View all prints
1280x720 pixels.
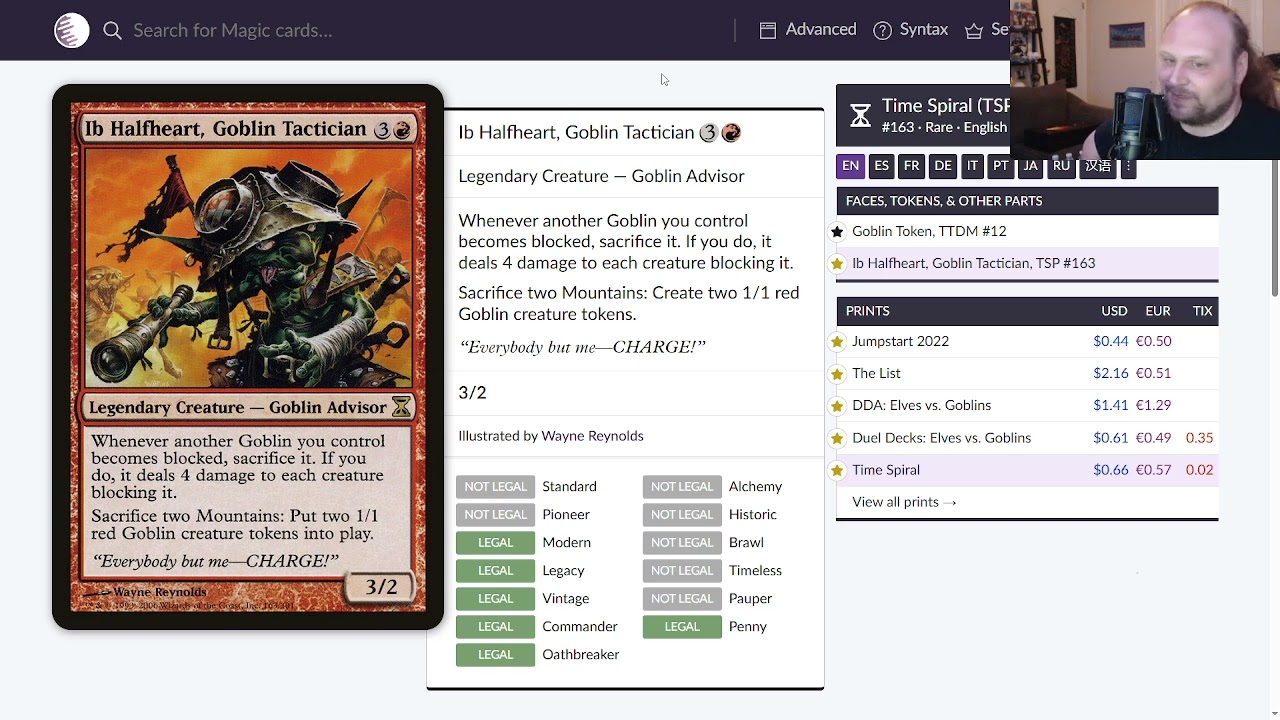tap(904, 502)
